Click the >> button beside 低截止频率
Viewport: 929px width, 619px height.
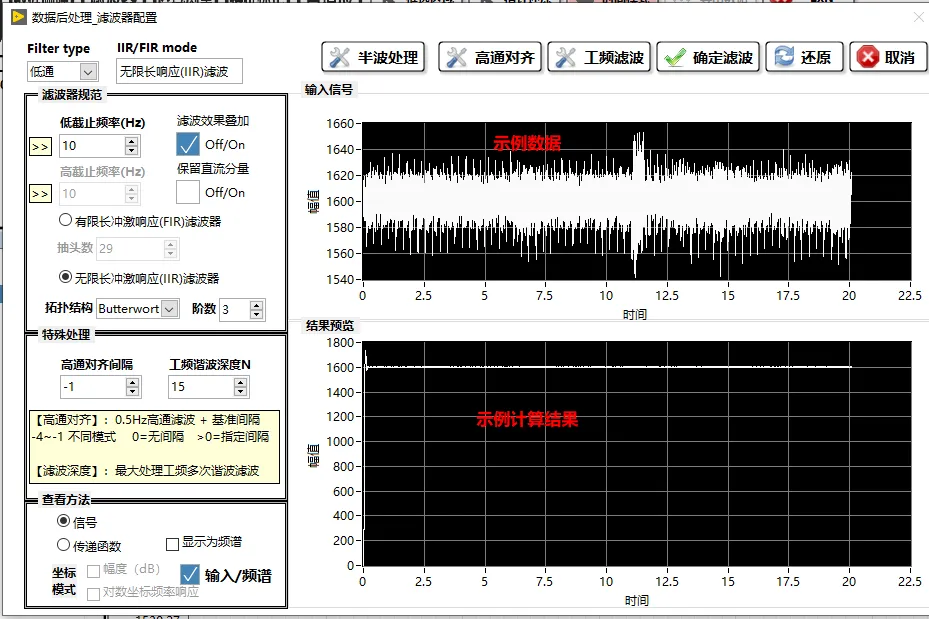click(x=40, y=146)
